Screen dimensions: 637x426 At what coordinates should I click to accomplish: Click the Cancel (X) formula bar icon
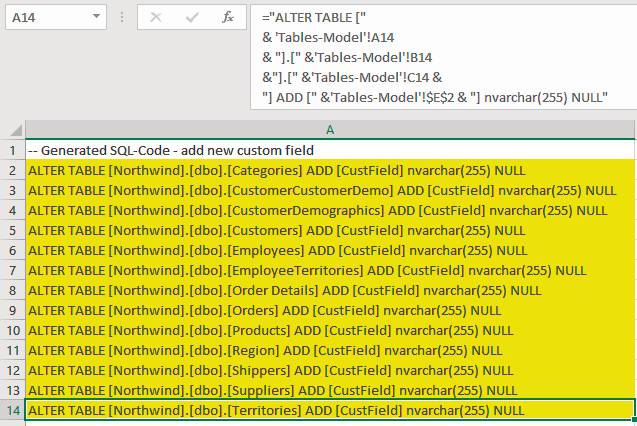point(156,17)
